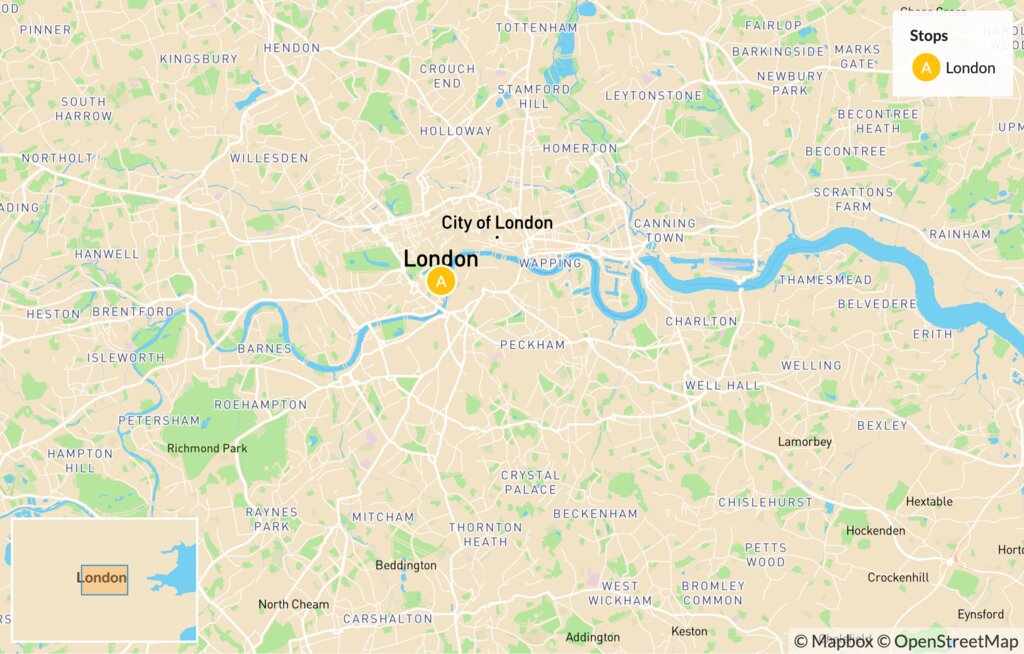Click the Richmond Park label
Viewport: 1024px width, 654px height.
207,448
